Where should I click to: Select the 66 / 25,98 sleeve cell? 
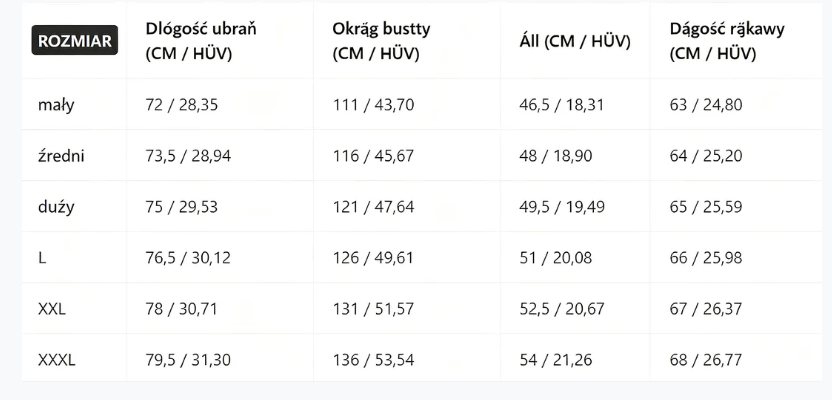pyautogui.click(x=706, y=258)
